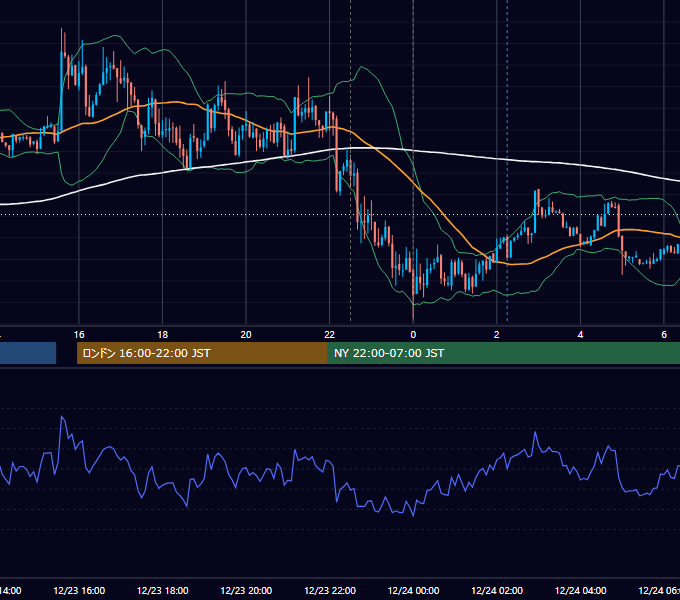Click the NY 22:00-07:00 JST session bar
Screen dimensions: 680x600
[503, 353]
